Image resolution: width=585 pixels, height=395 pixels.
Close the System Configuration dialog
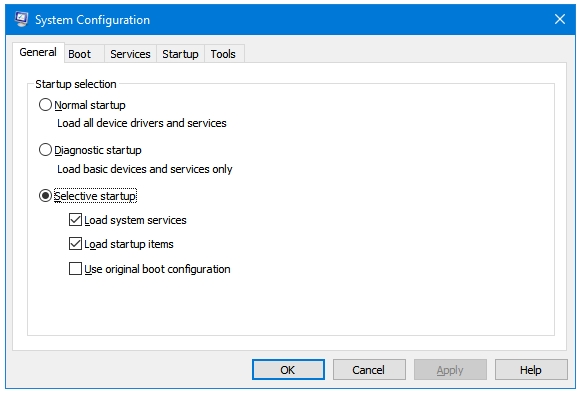(560, 19)
